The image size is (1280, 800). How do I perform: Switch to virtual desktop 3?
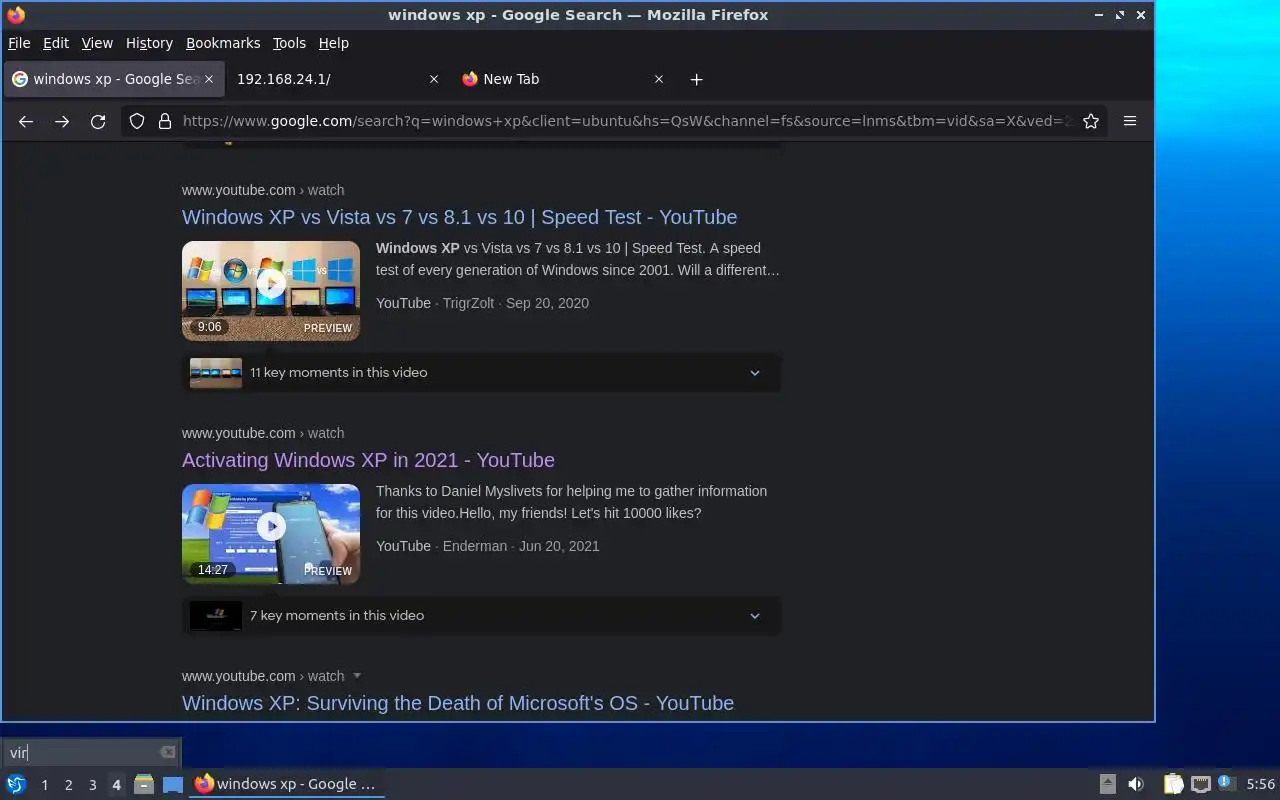pos(92,785)
